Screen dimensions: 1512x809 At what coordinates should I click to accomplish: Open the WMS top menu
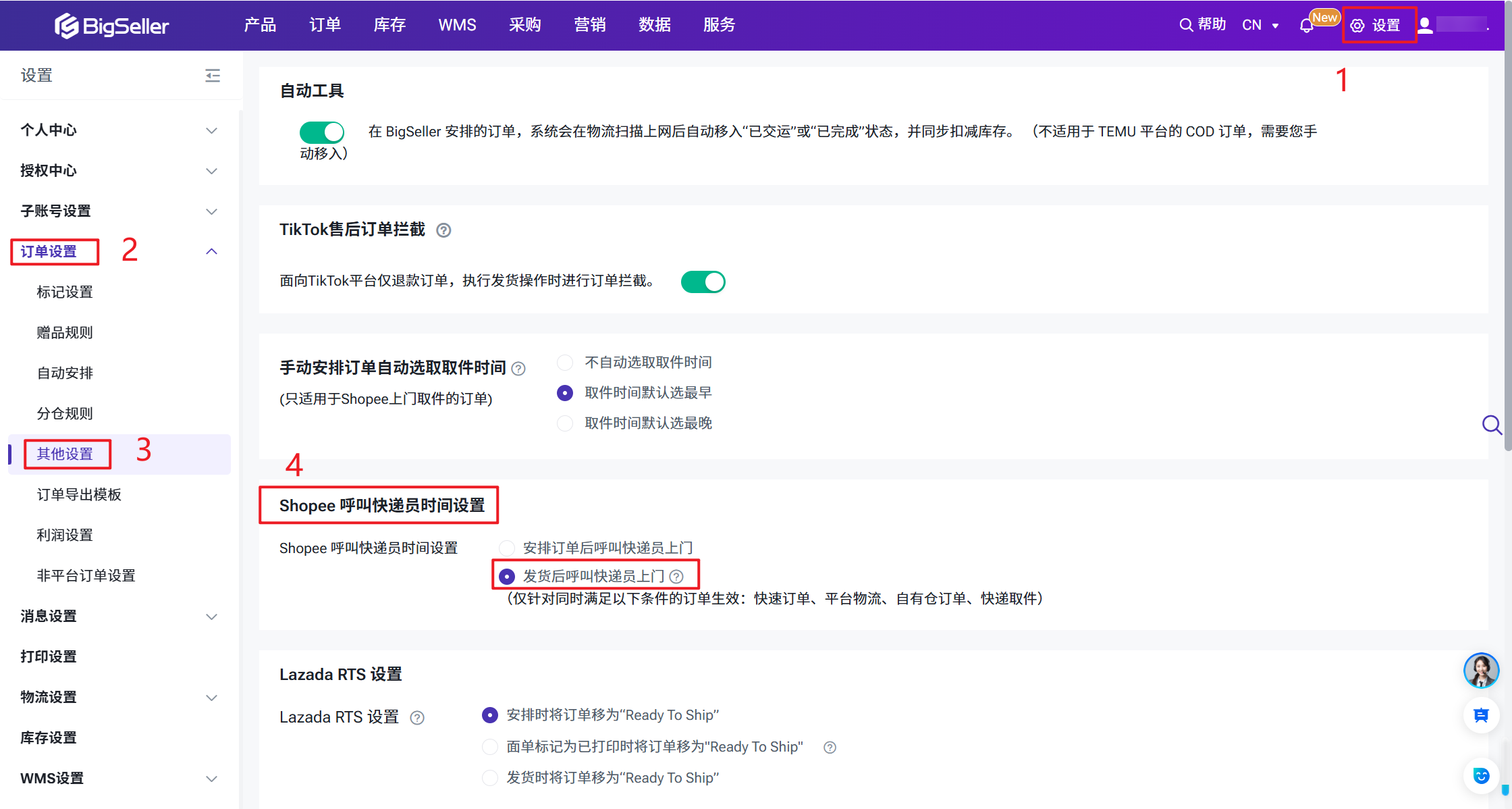point(457,25)
